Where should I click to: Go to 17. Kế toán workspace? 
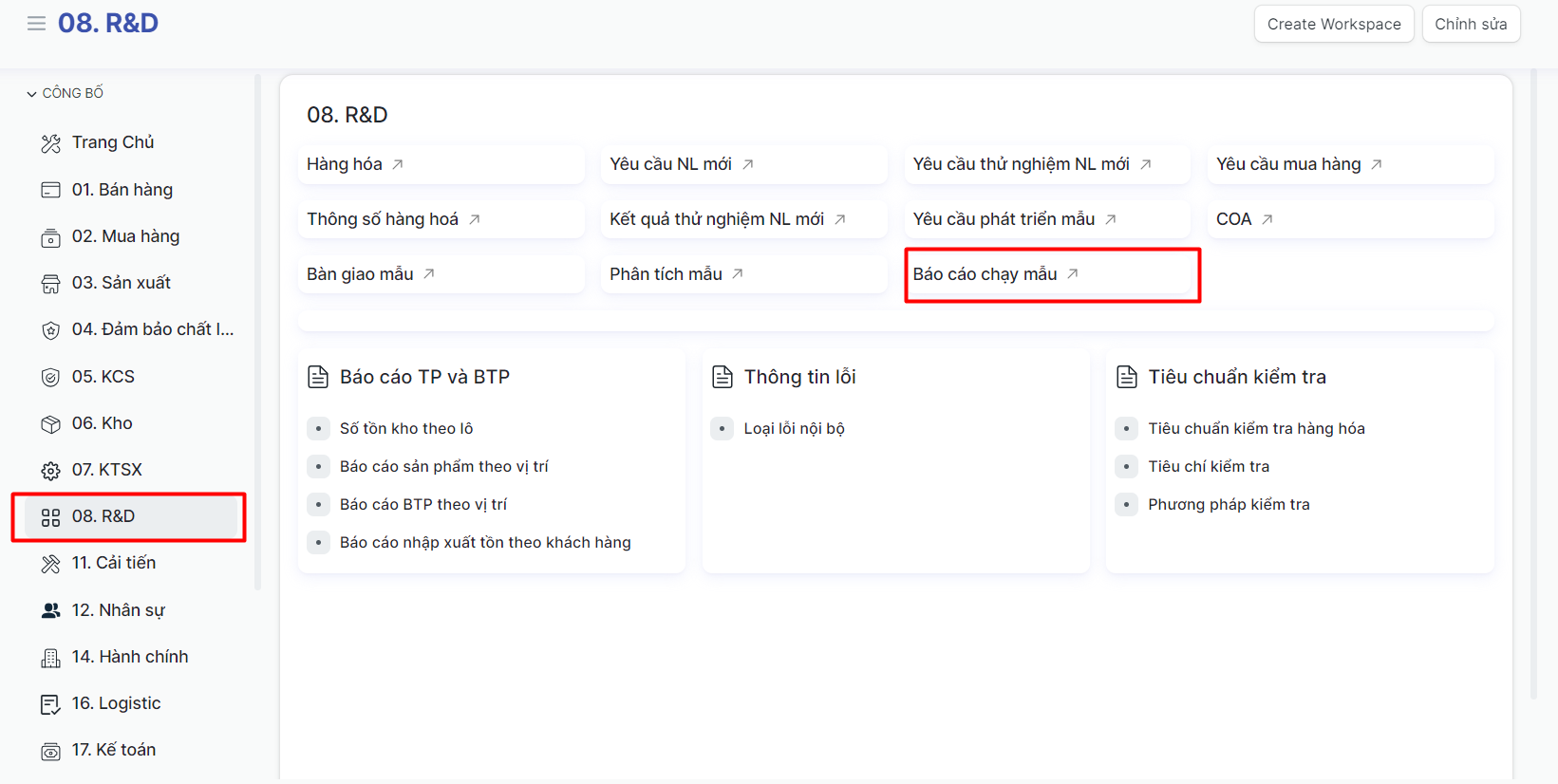pos(113,750)
